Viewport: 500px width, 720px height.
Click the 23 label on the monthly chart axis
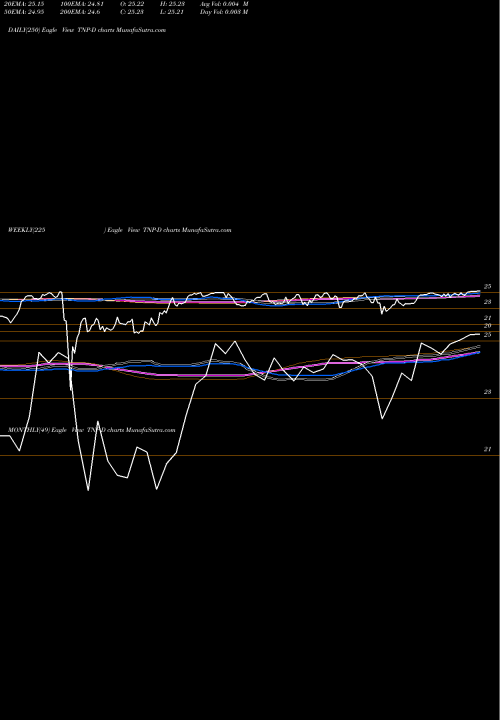[488, 392]
